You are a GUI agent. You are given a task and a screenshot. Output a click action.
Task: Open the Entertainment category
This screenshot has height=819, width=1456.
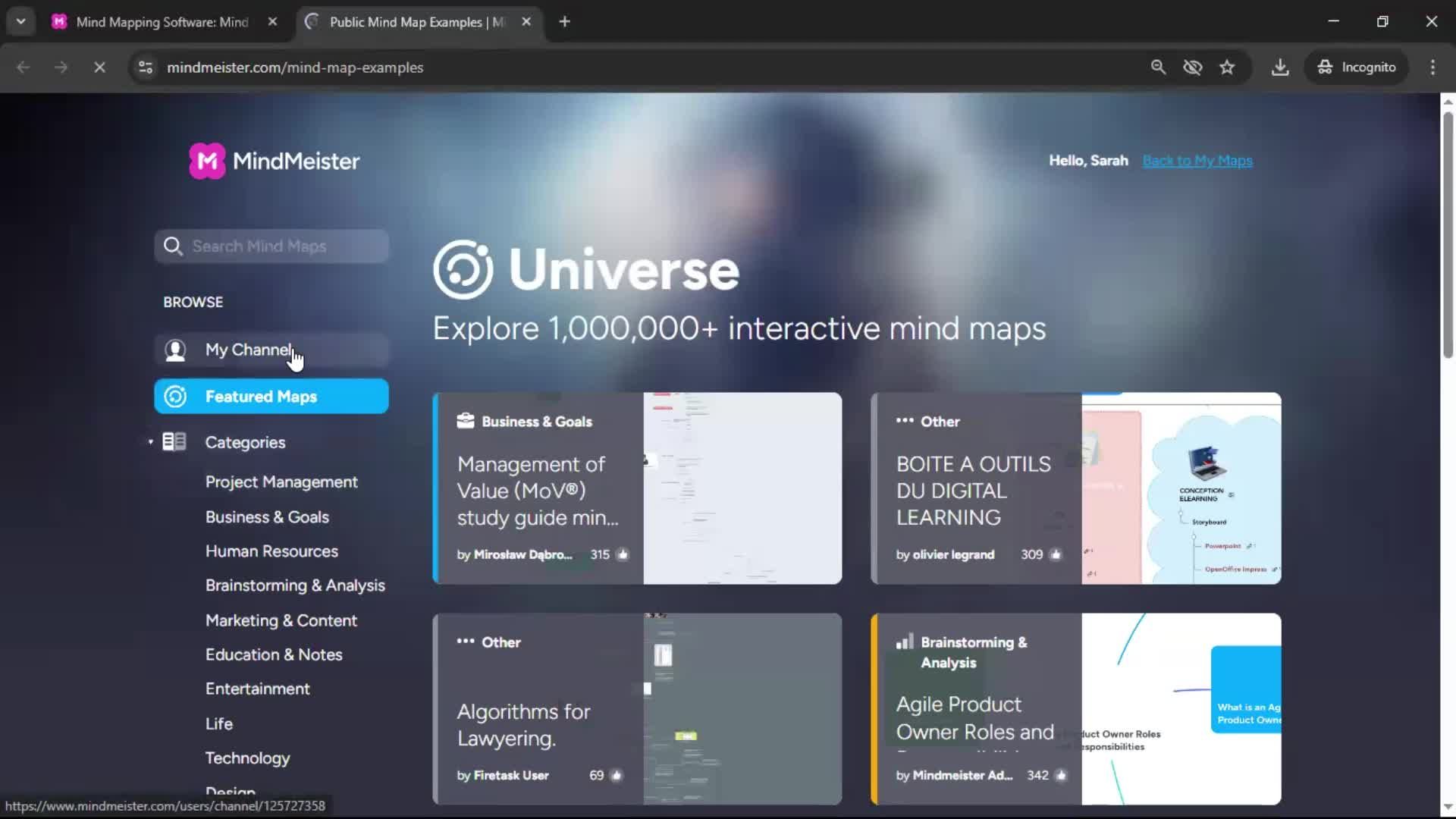click(x=257, y=689)
